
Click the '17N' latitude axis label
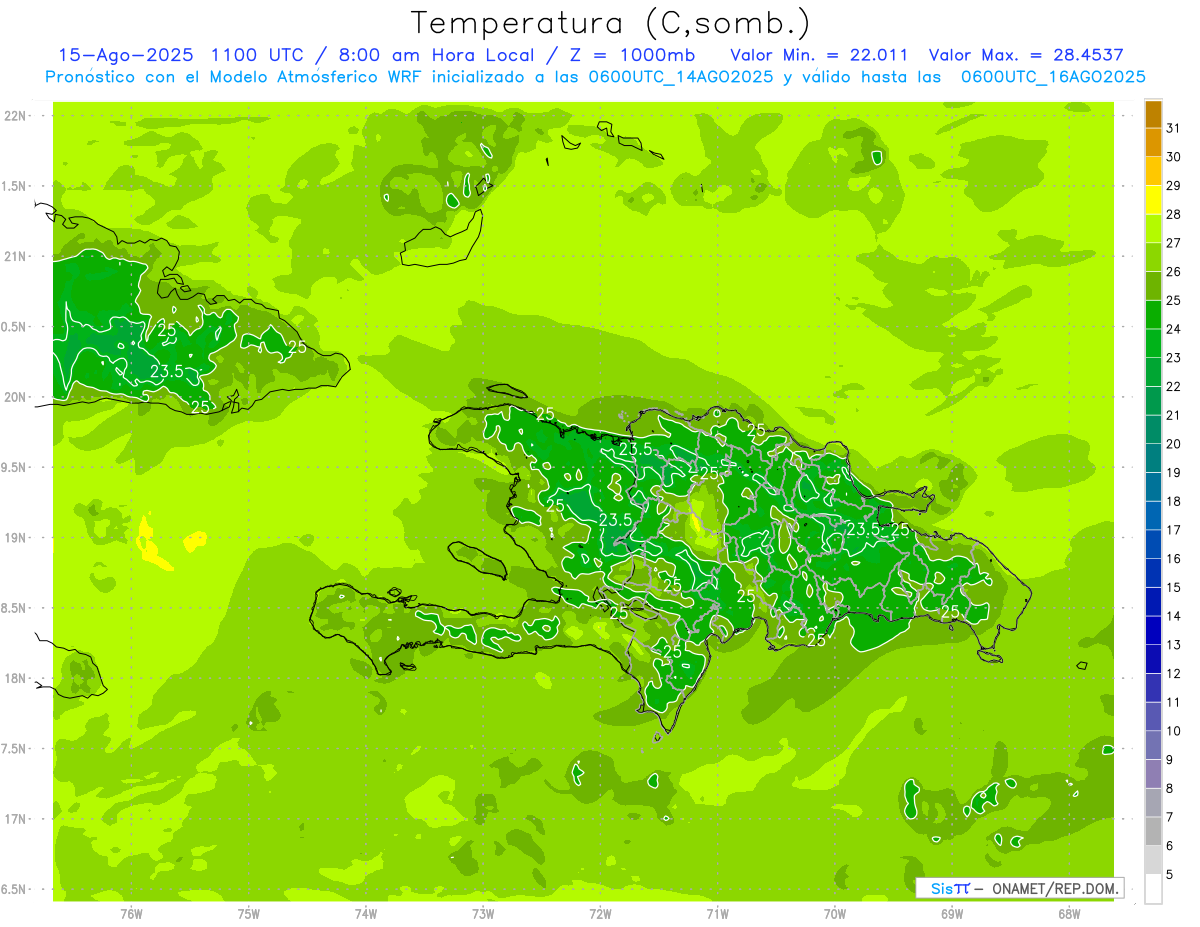(x=16, y=819)
